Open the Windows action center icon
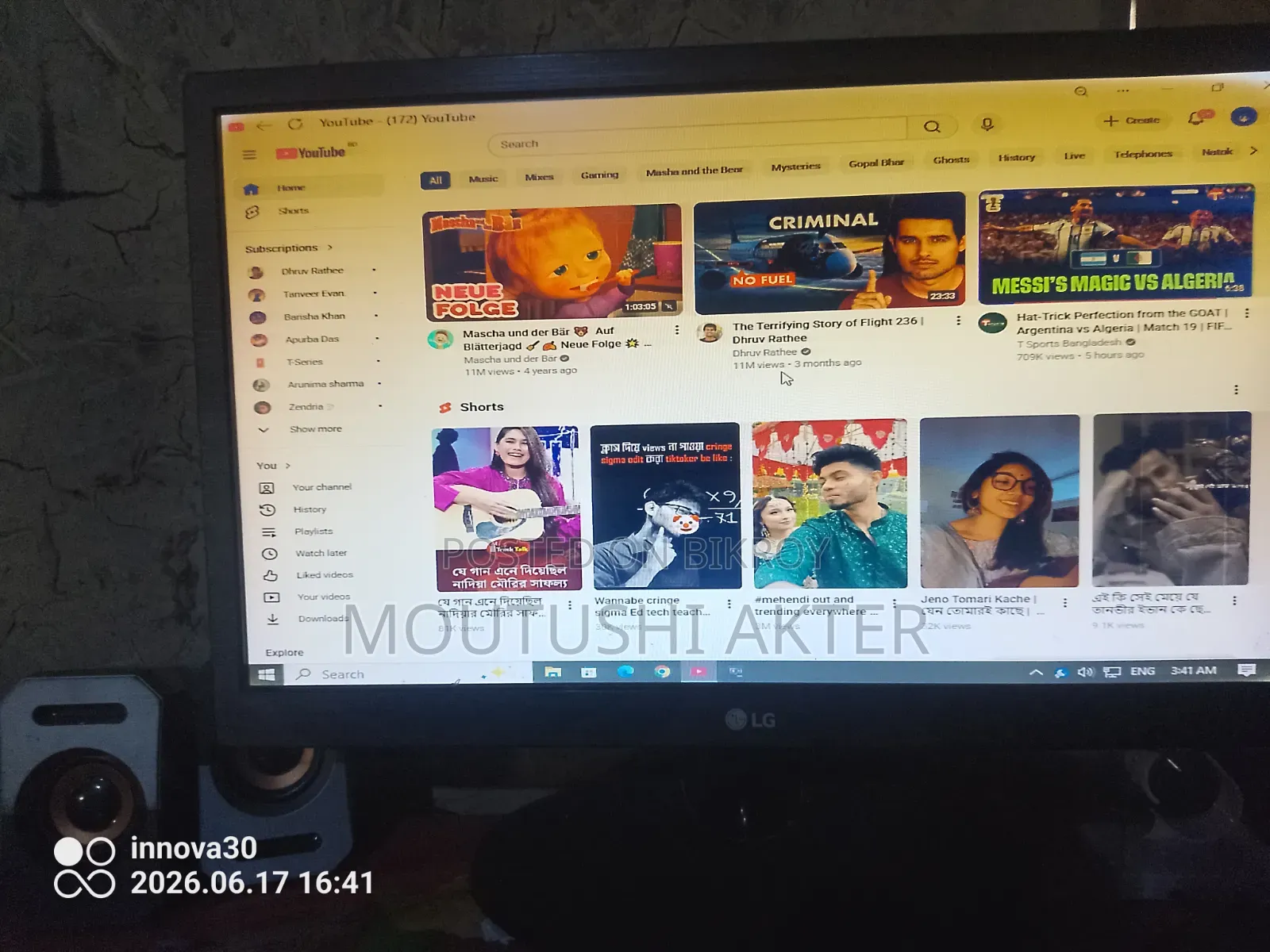The width and height of the screenshot is (1270, 952). [x=1246, y=670]
